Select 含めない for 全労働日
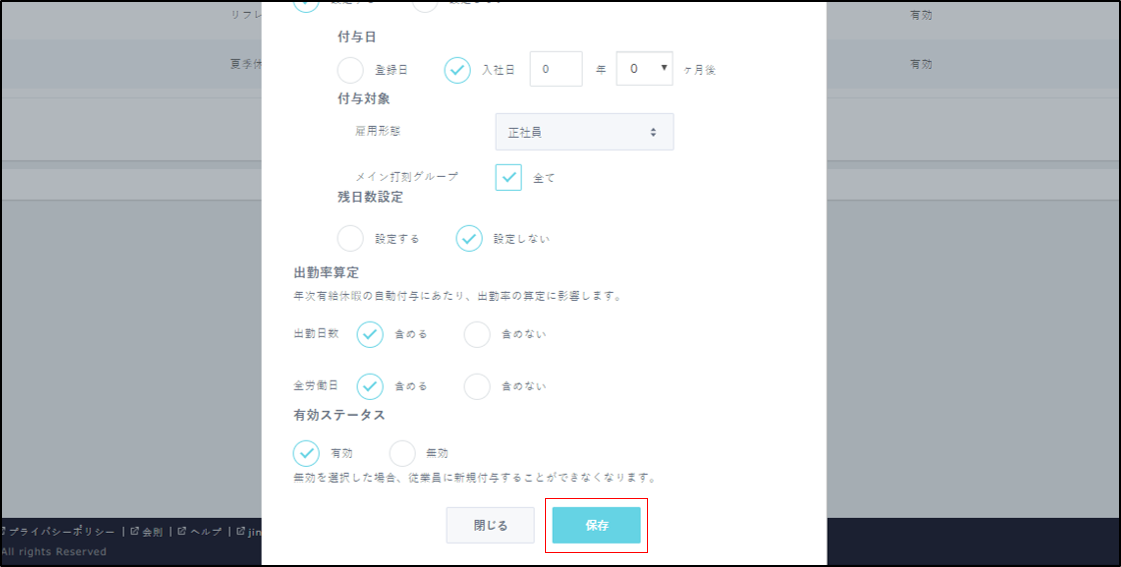Image resolution: width=1121 pixels, height=567 pixels. pos(477,386)
